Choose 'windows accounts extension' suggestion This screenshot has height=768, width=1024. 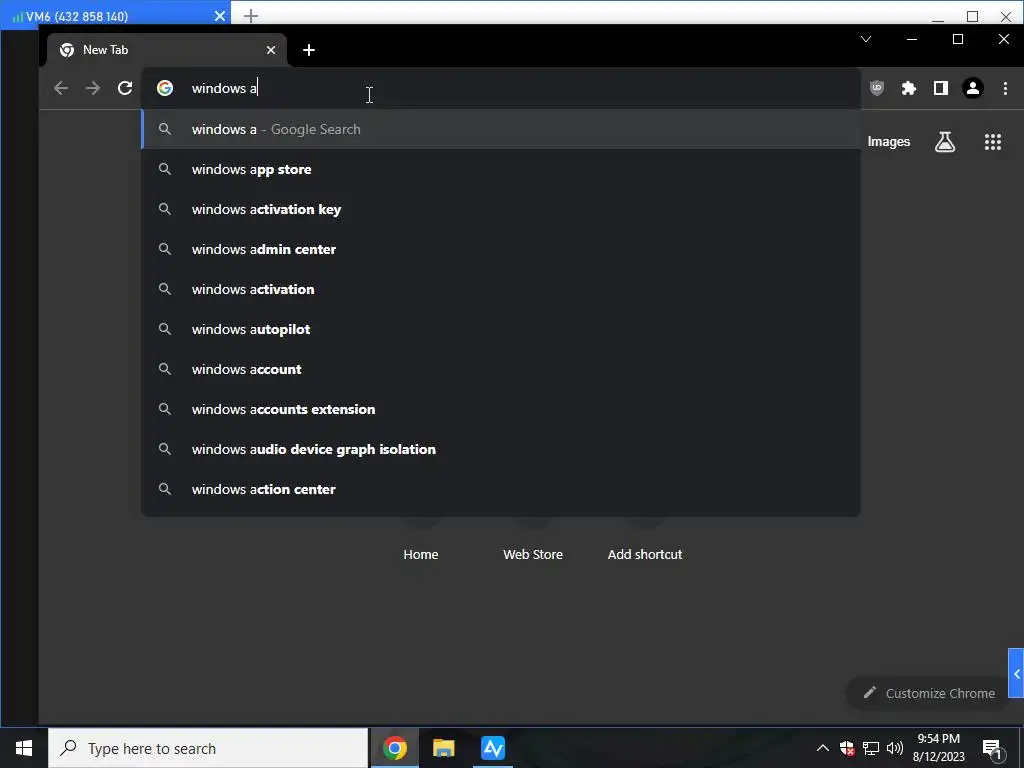(500, 409)
